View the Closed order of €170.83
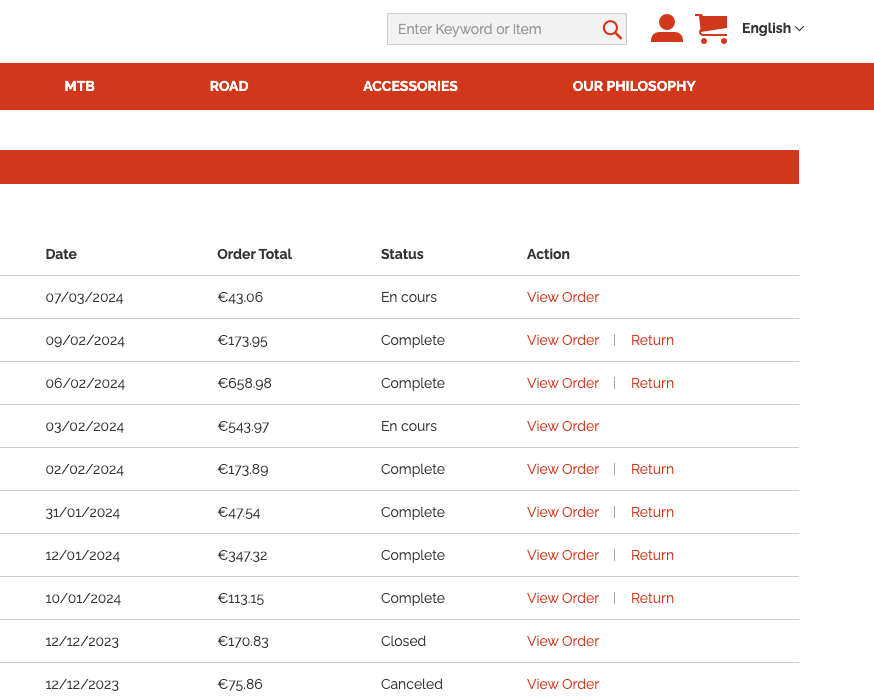 tap(563, 641)
